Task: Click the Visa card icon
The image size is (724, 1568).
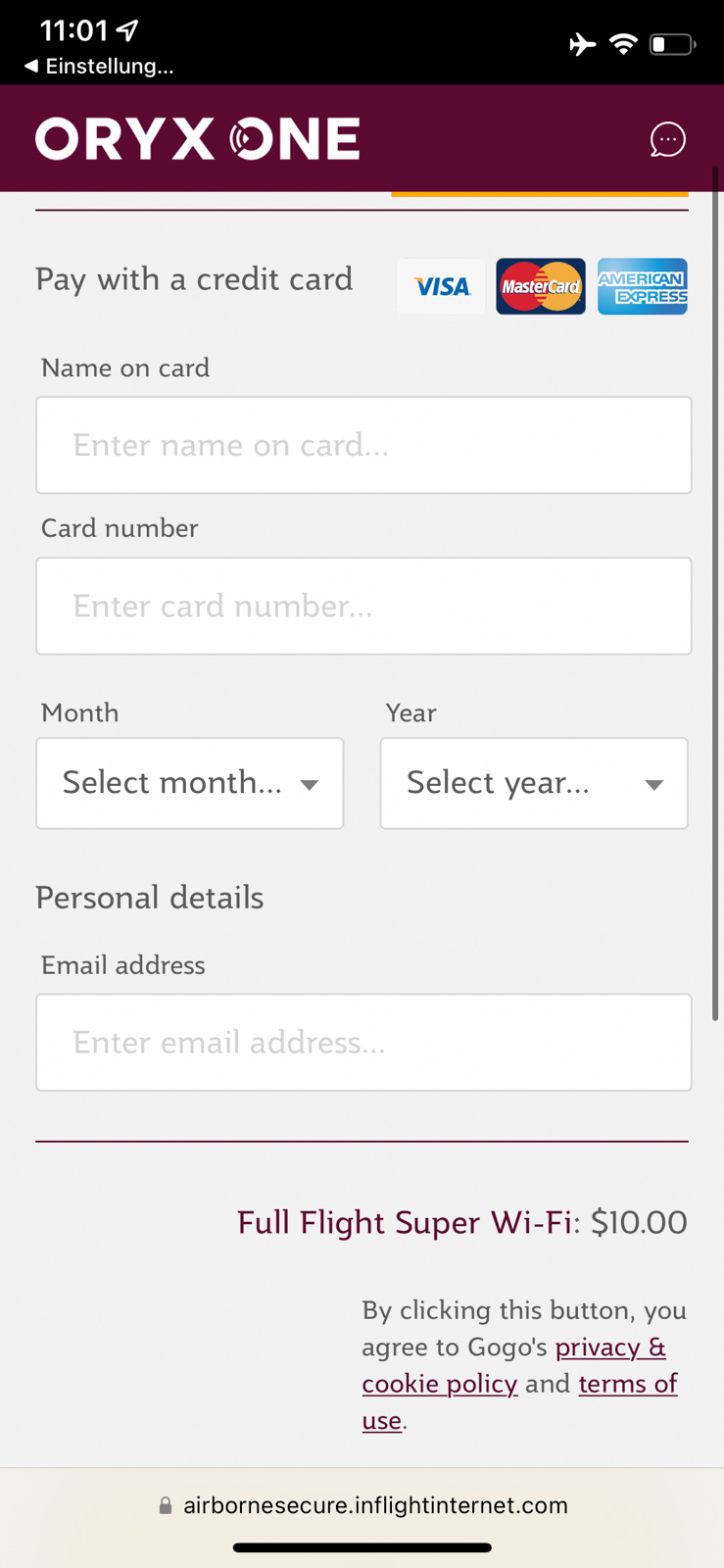Action: coord(441,286)
